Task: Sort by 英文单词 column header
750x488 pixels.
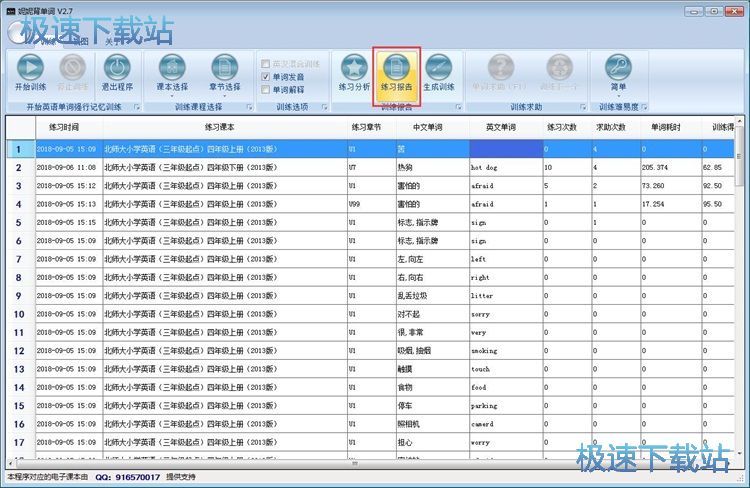Action: point(506,127)
